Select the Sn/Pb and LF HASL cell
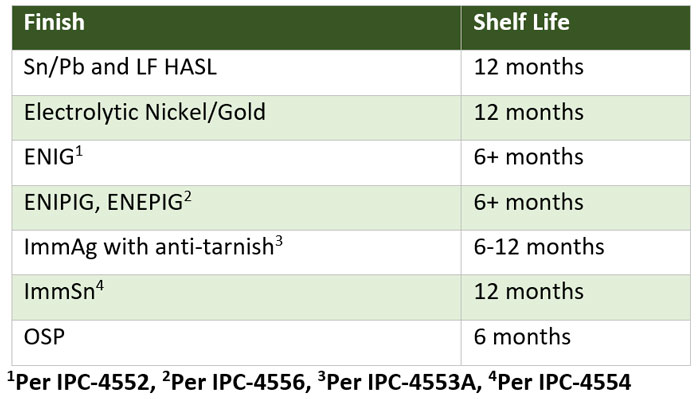Image resolution: width=700 pixels, height=399 pixels. click(x=236, y=72)
